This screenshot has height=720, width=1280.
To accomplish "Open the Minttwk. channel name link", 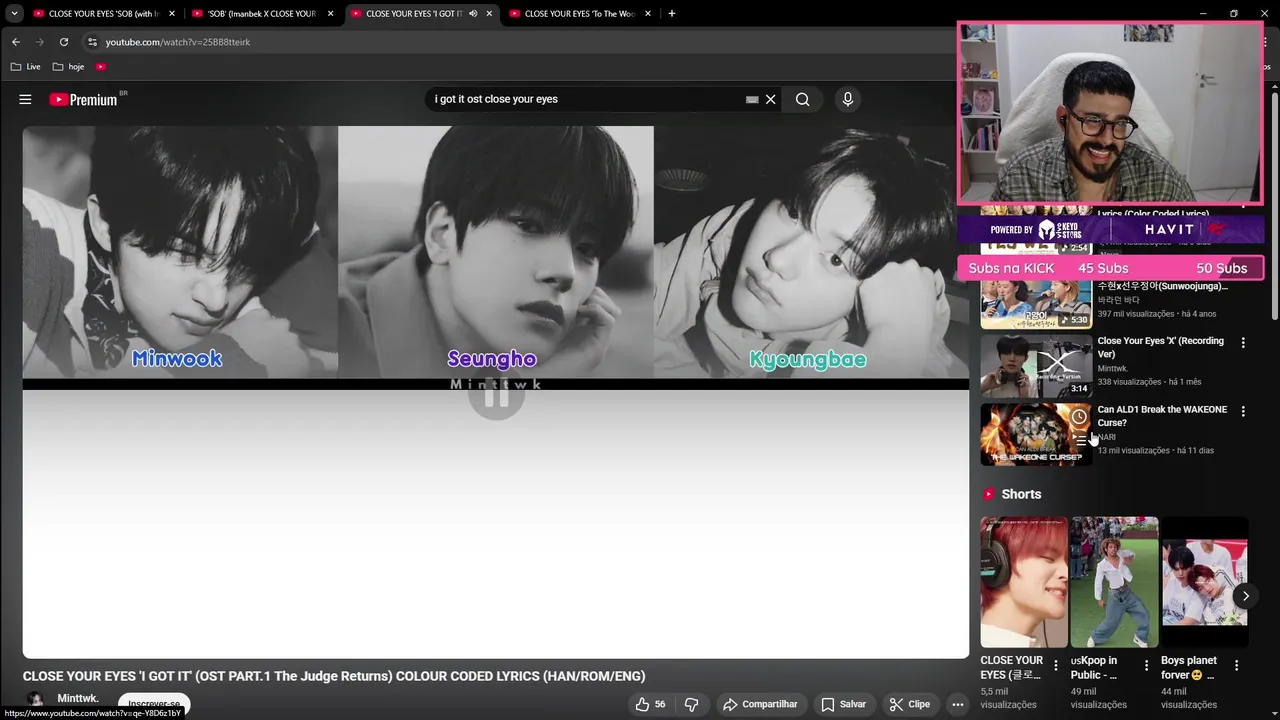I will click(78, 698).
